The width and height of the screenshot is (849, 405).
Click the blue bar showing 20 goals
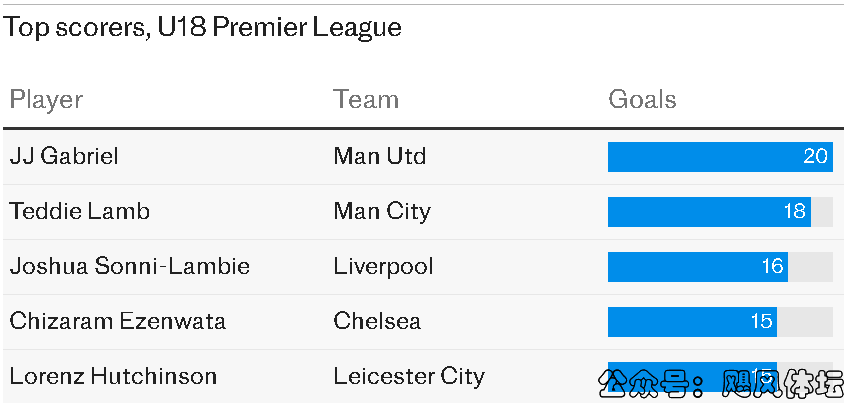720,156
